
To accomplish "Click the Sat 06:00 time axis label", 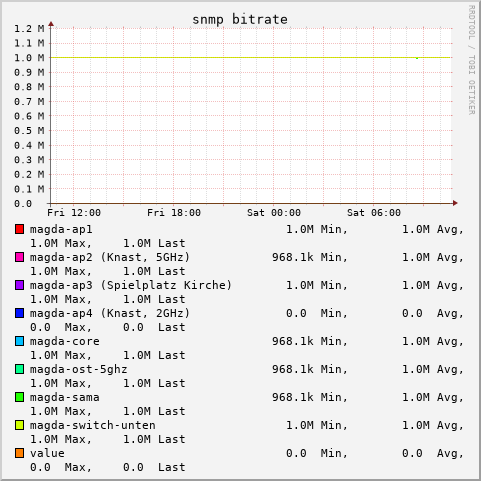I will pos(374,213).
